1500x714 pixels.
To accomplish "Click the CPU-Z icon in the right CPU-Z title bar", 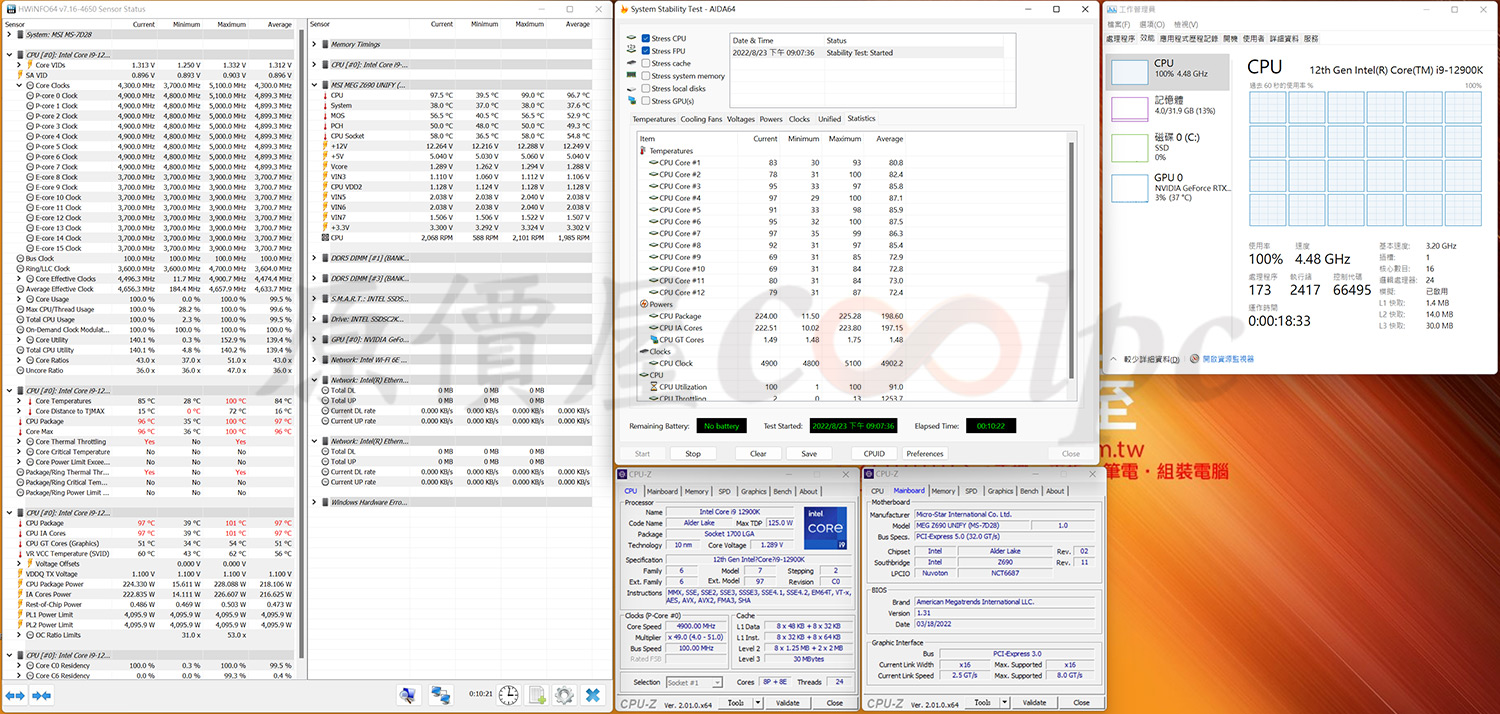I will coord(869,474).
